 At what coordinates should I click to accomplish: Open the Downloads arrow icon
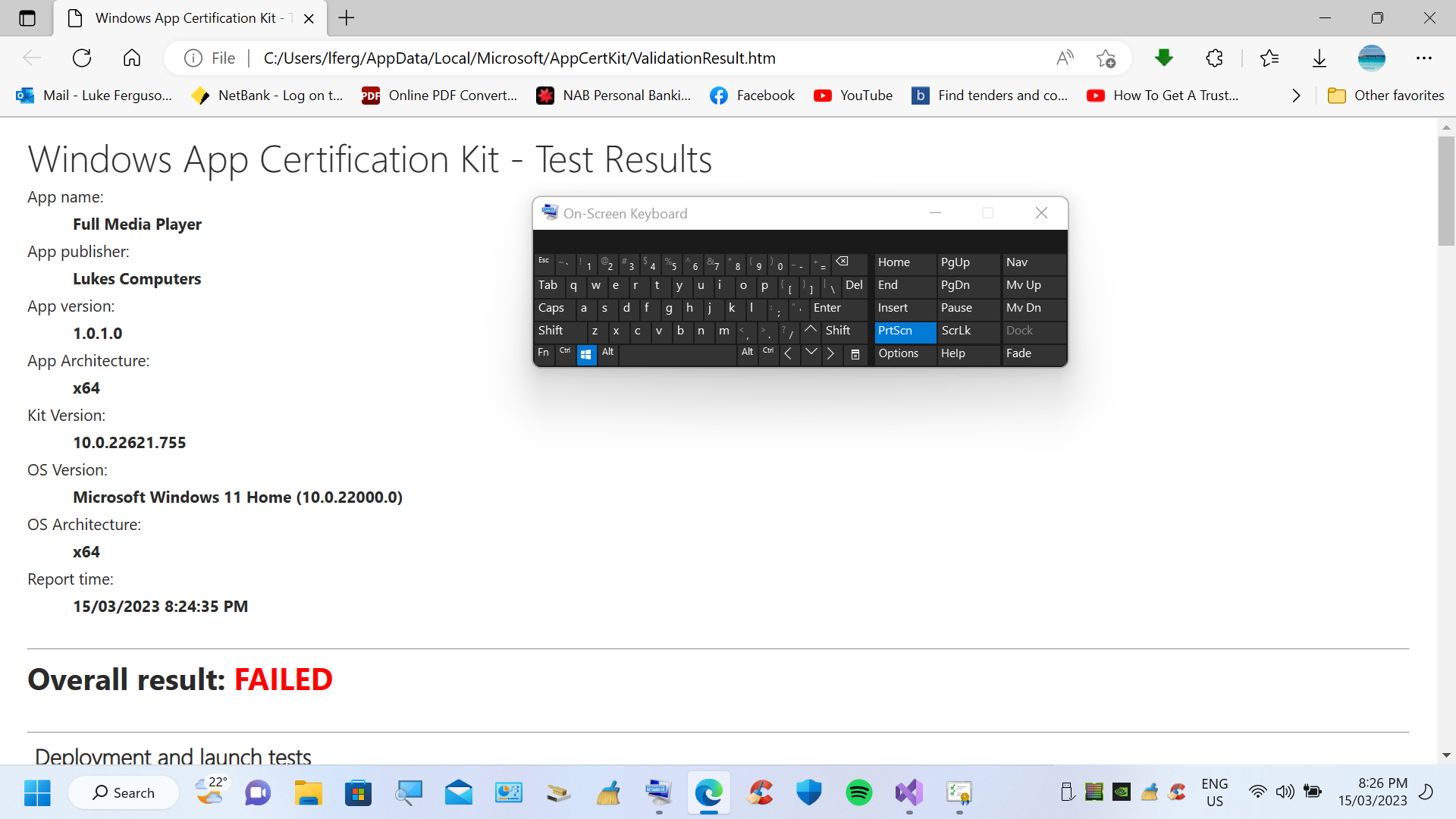tap(1319, 58)
